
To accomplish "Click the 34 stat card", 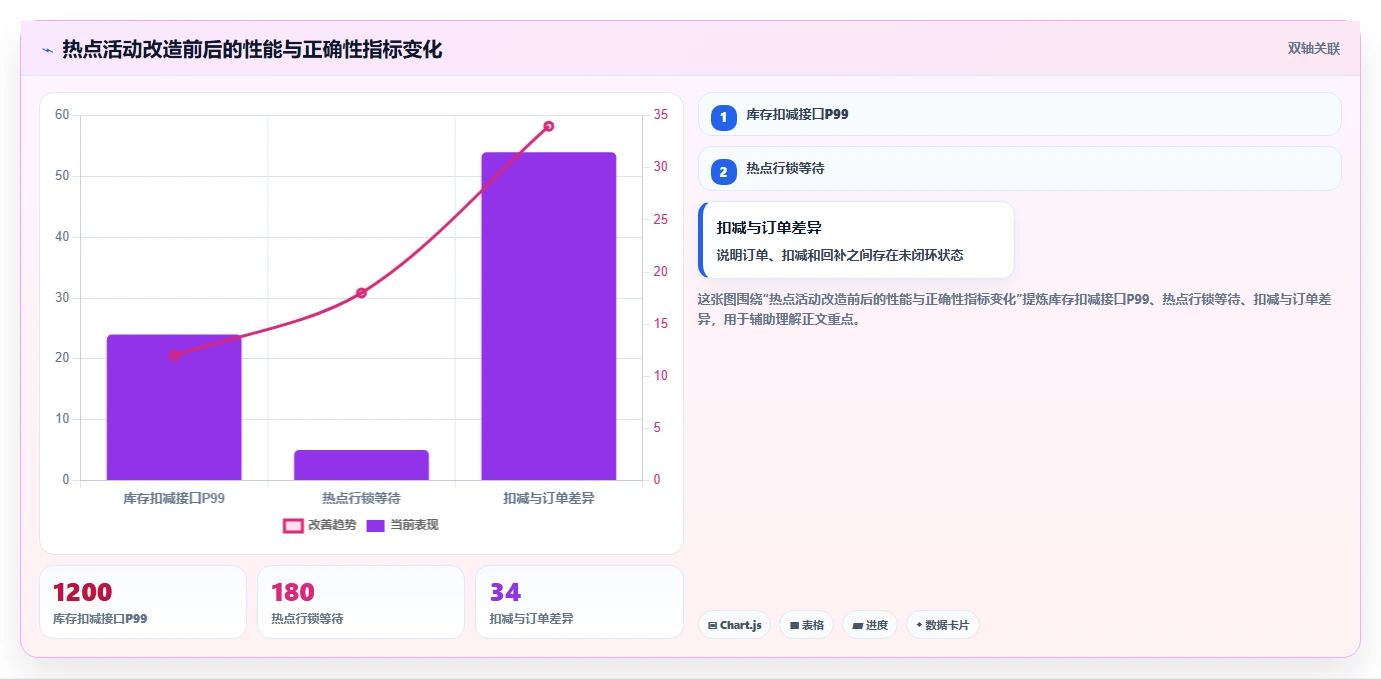I will 579,602.
